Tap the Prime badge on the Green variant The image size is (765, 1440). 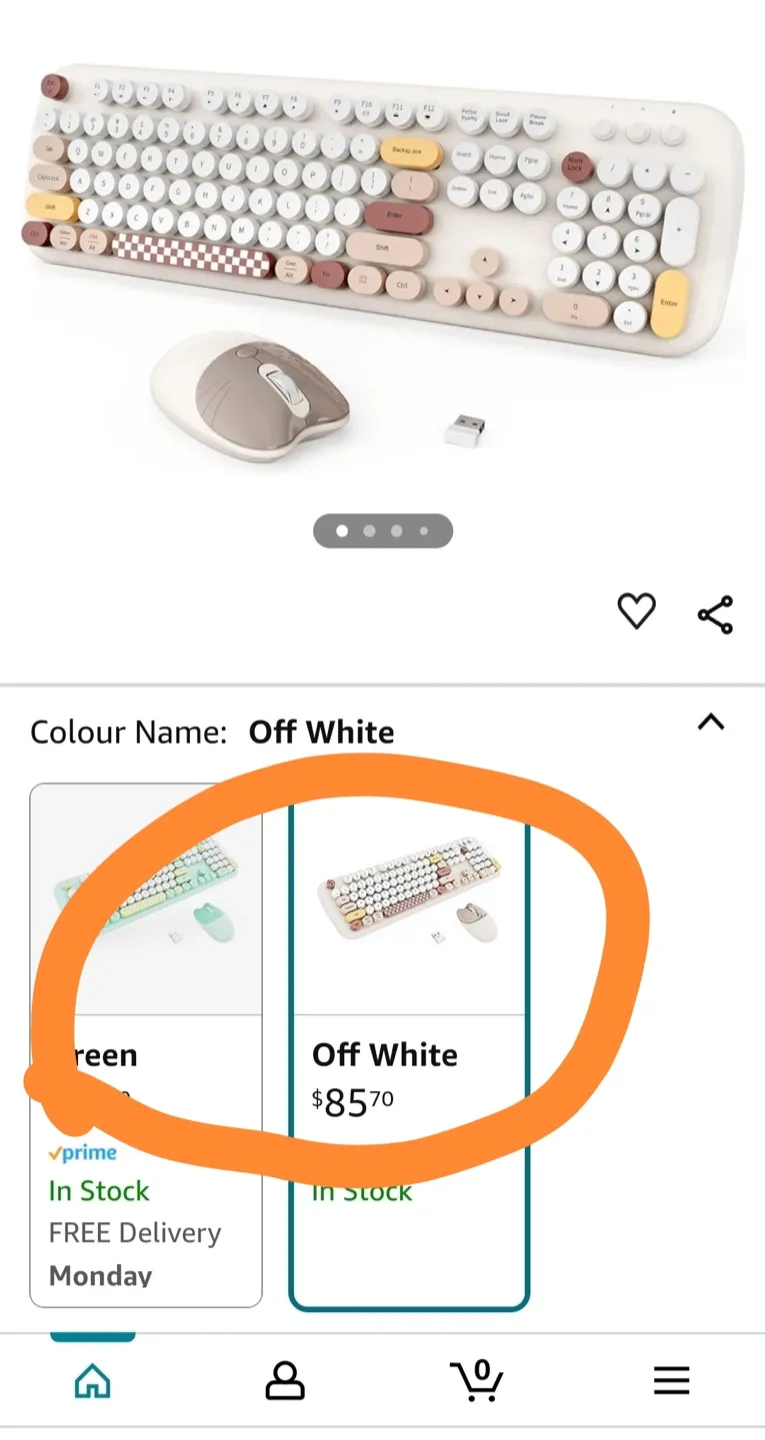[84, 1152]
